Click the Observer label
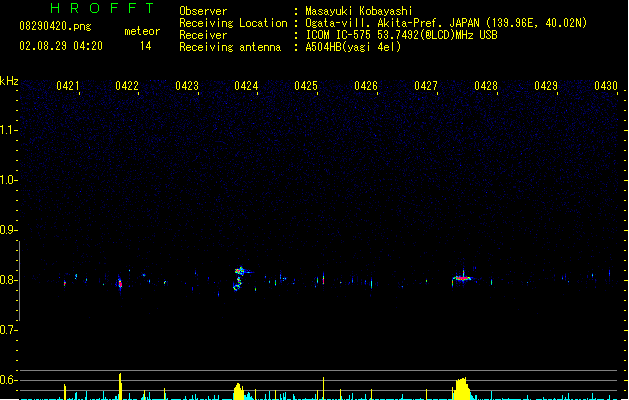The width and height of the screenshot is (629, 400). [203, 11]
